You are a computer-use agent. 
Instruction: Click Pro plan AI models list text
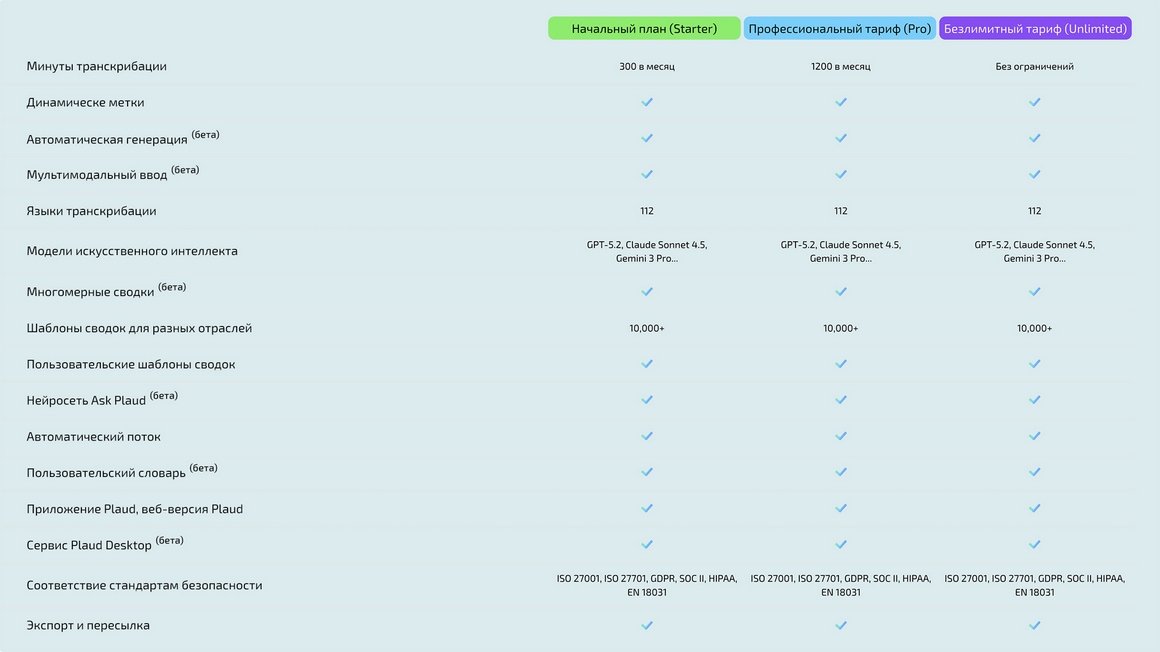tap(840, 252)
